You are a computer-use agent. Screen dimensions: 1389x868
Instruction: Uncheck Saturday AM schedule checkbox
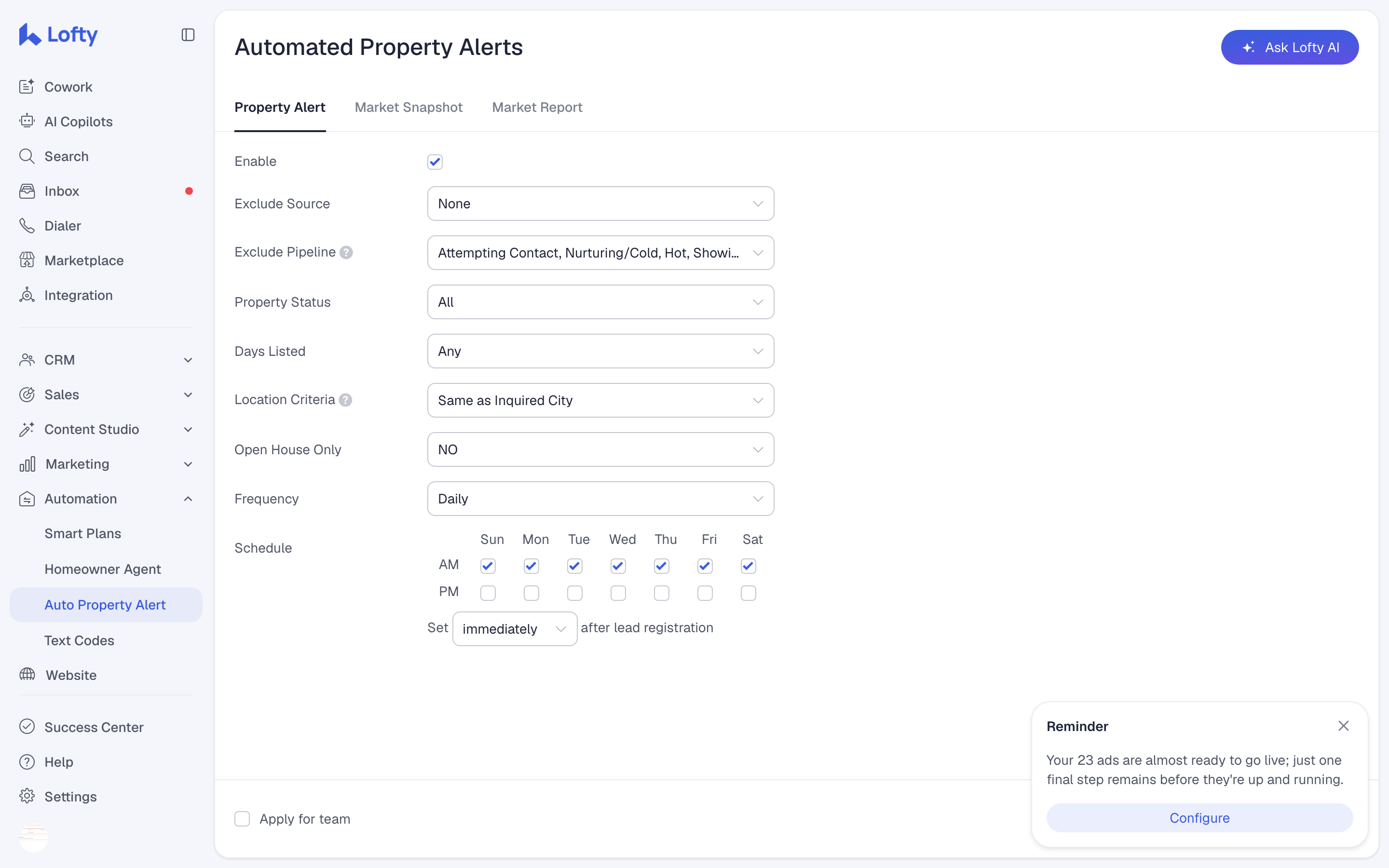749,566
